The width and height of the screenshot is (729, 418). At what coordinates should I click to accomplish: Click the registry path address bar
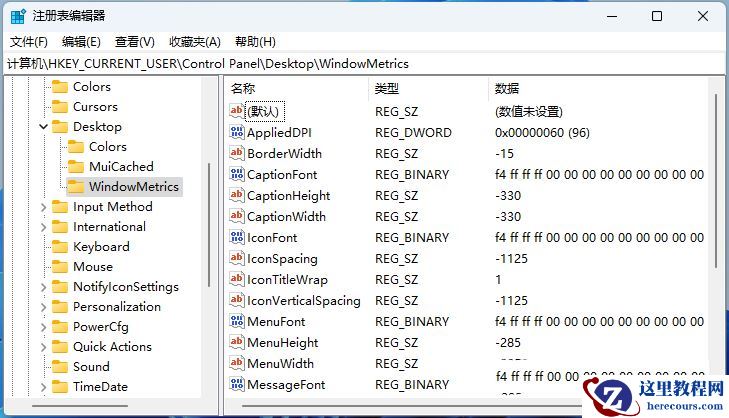(364, 64)
